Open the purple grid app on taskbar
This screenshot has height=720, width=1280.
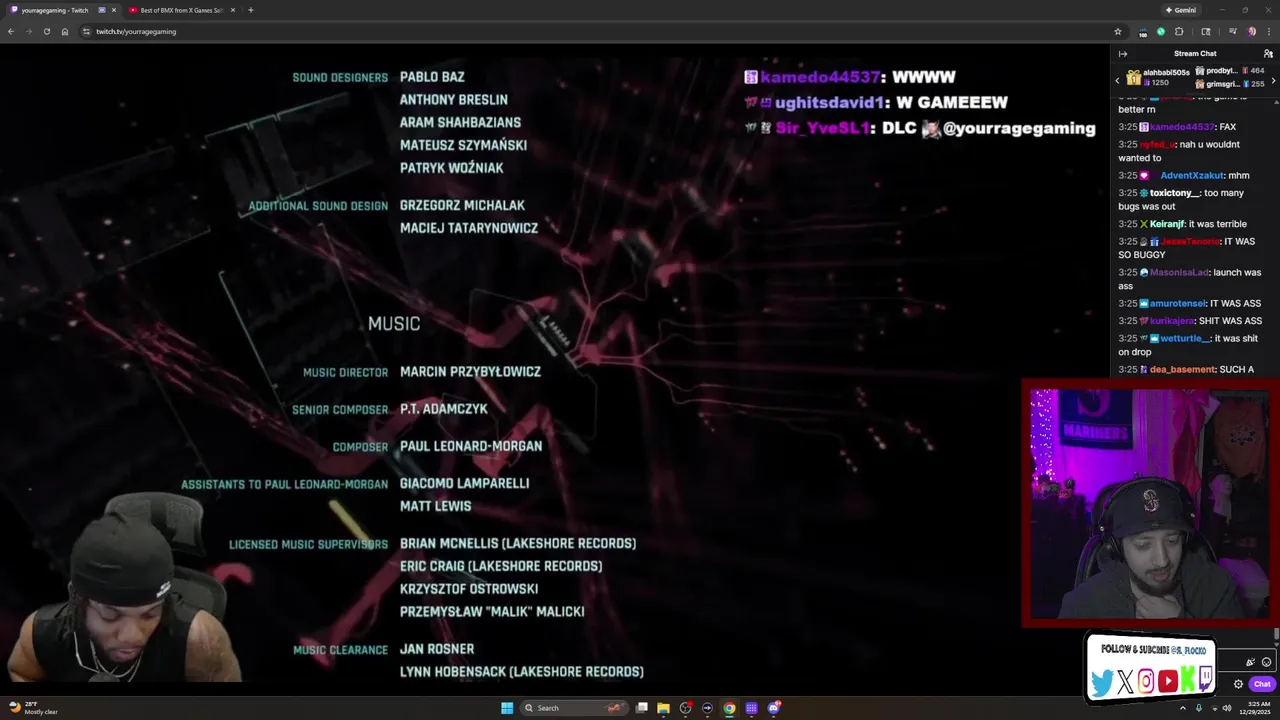(x=751, y=708)
